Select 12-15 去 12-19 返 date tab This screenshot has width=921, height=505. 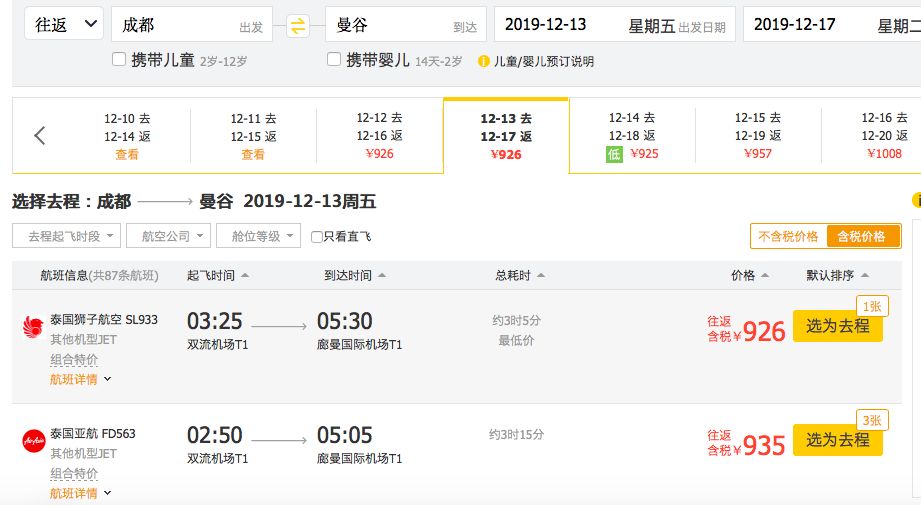(x=758, y=136)
